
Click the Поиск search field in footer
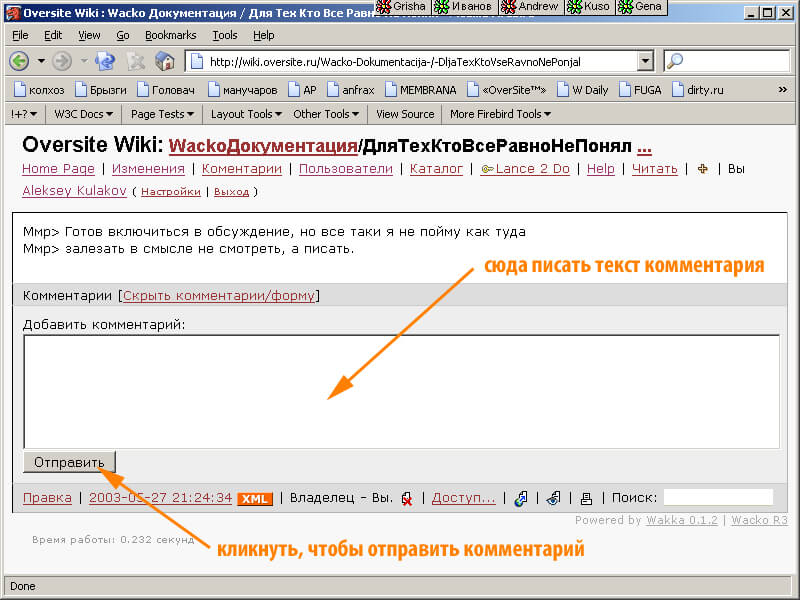coord(718,497)
